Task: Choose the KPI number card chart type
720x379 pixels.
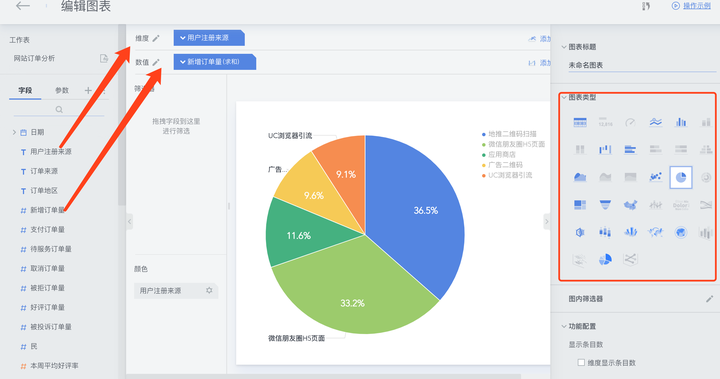Action: [605, 122]
